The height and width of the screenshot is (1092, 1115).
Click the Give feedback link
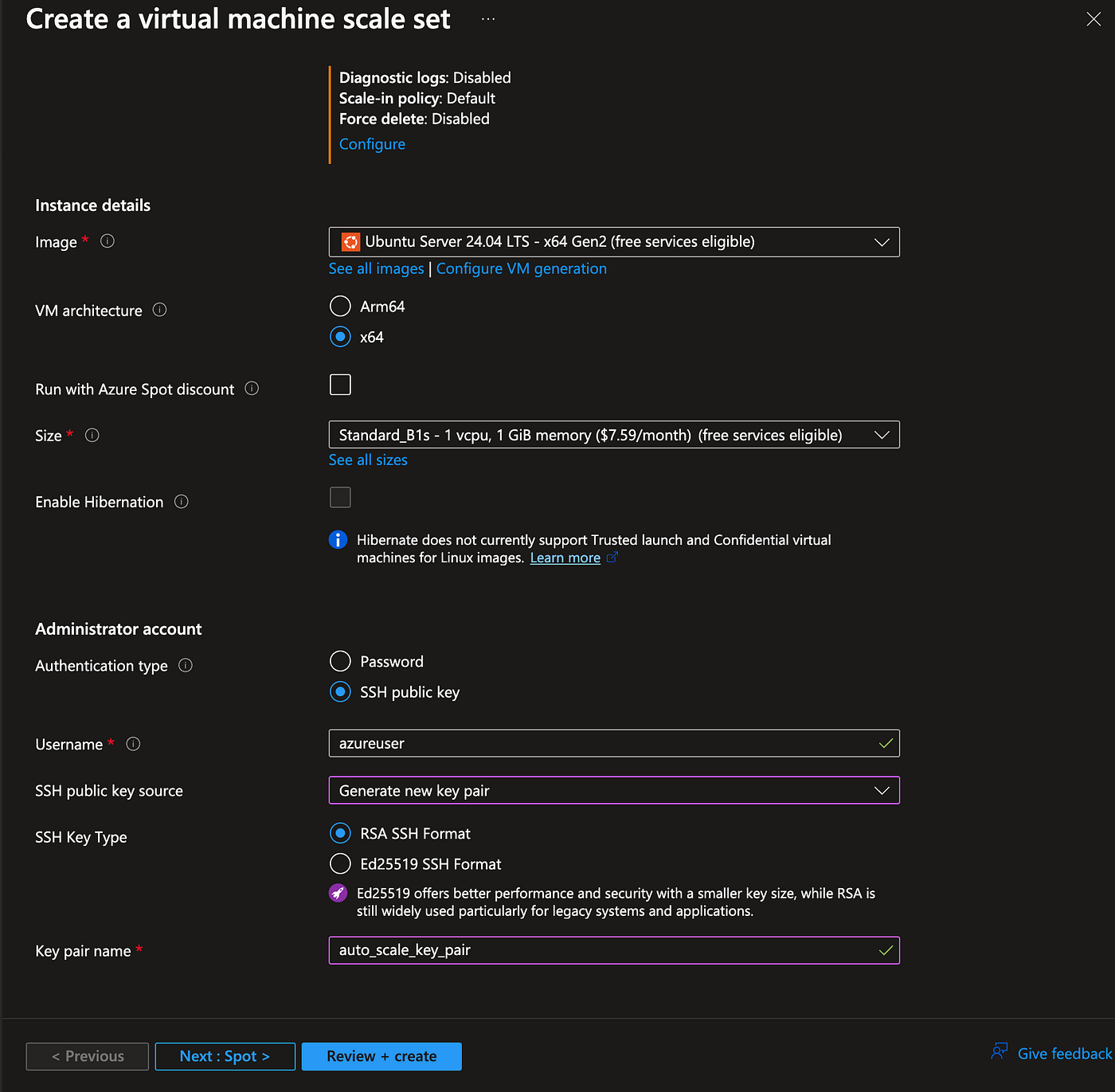tap(1065, 1054)
